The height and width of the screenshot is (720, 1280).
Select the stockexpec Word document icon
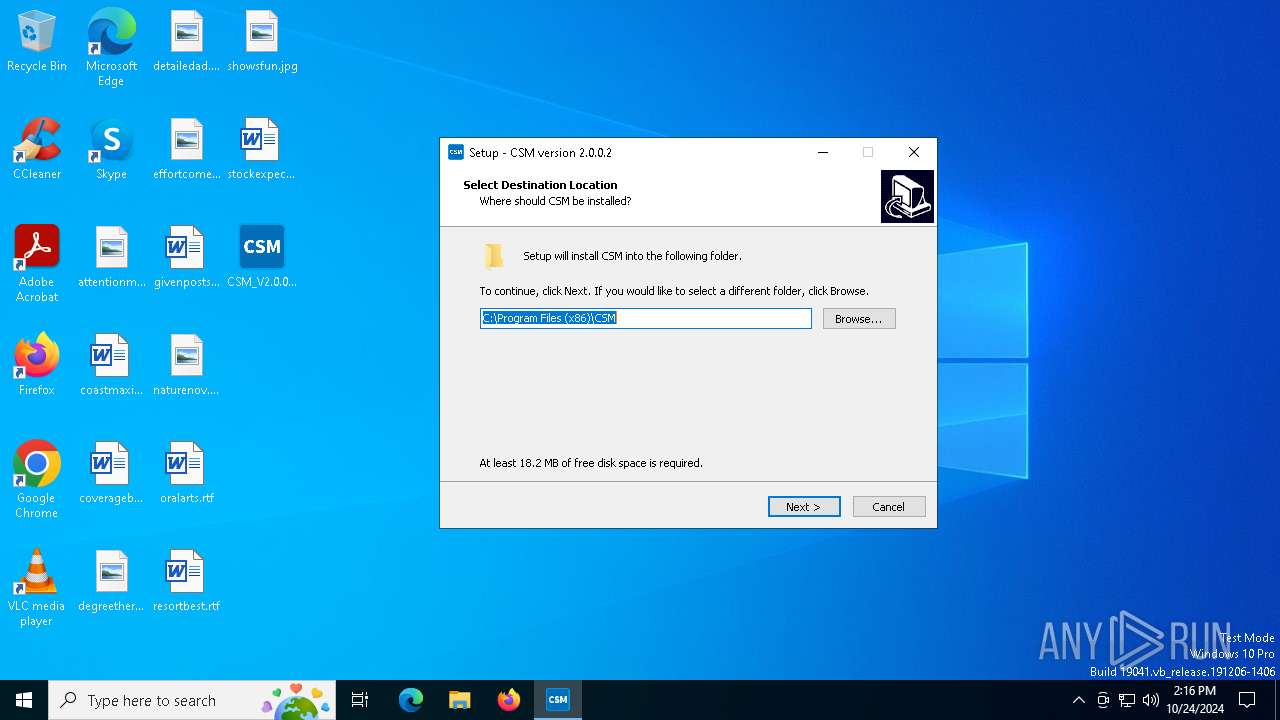tap(262, 149)
